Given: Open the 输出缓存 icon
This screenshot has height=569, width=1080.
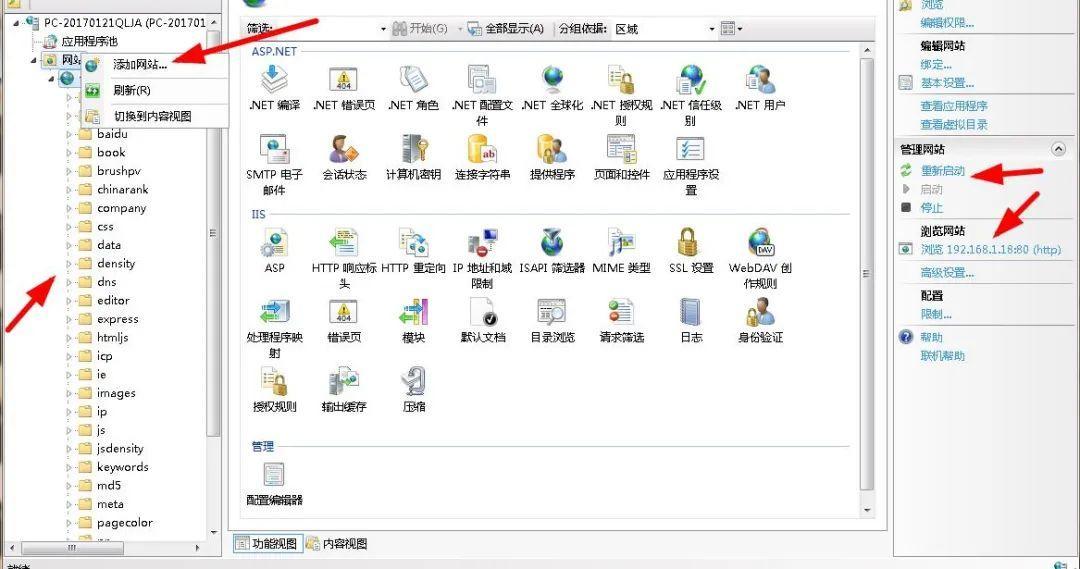Looking at the screenshot, I should [x=344, y=382].
